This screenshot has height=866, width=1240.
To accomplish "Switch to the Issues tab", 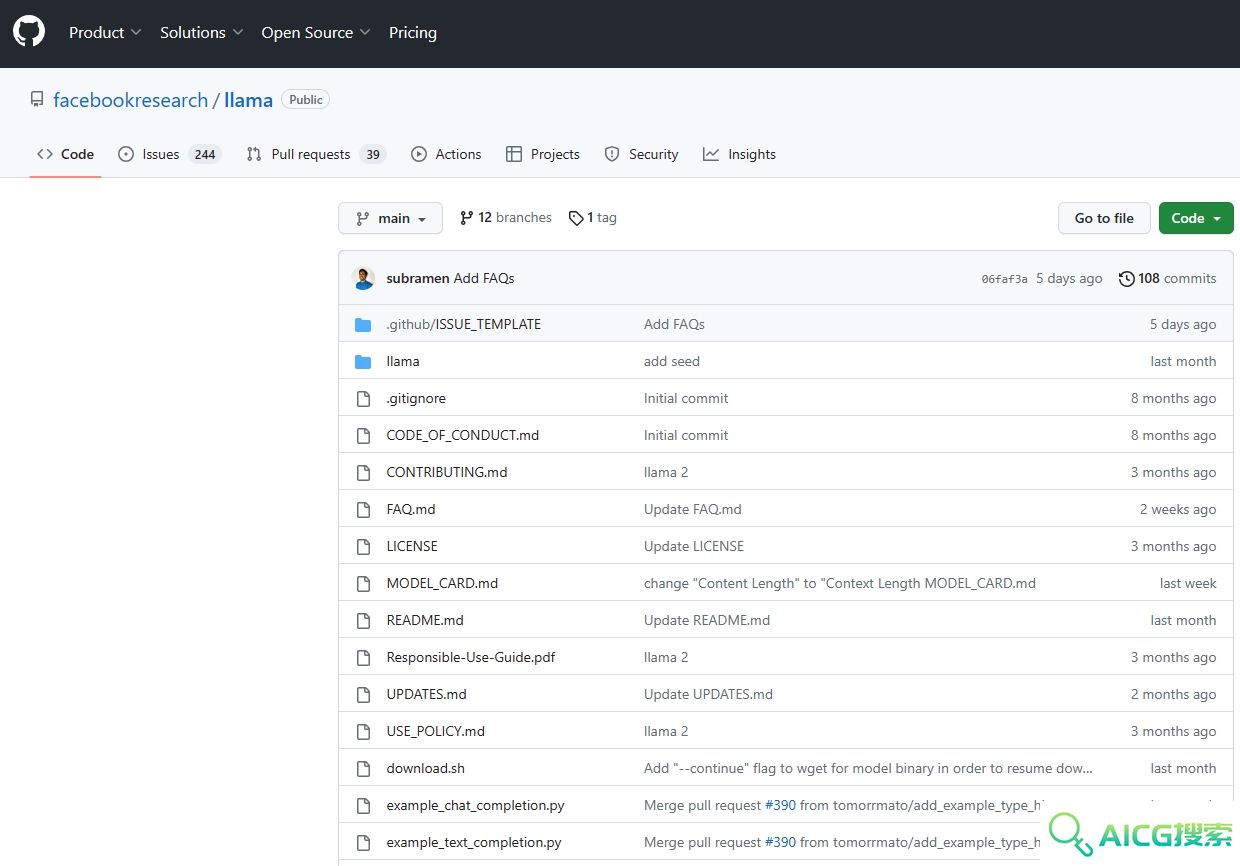I will [x=169, y=154].
